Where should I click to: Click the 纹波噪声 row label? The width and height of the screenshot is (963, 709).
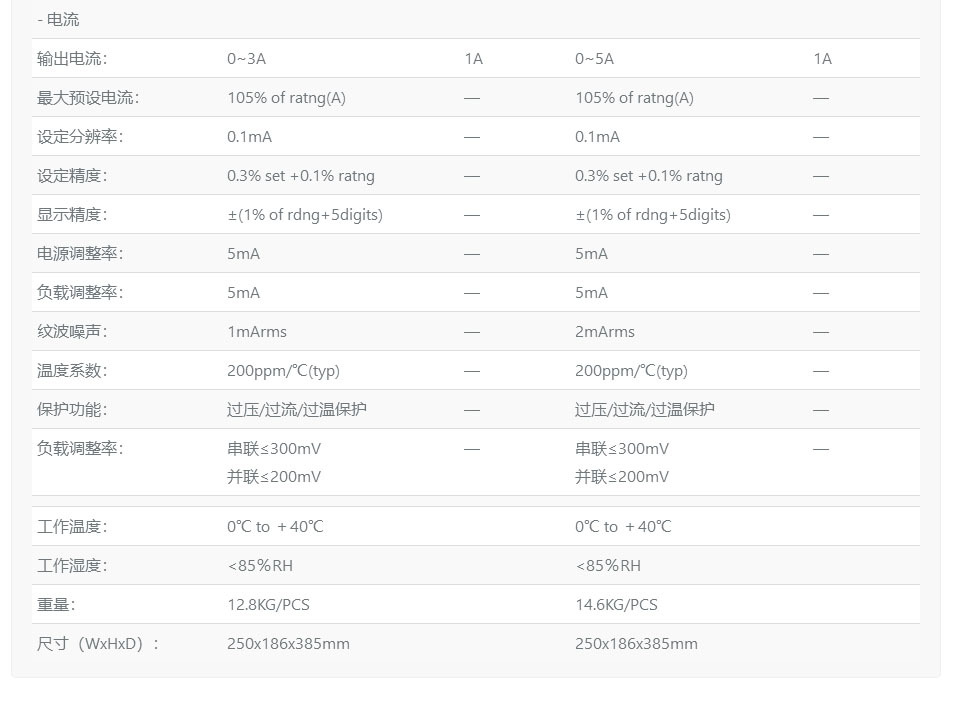tap(71, 331)
